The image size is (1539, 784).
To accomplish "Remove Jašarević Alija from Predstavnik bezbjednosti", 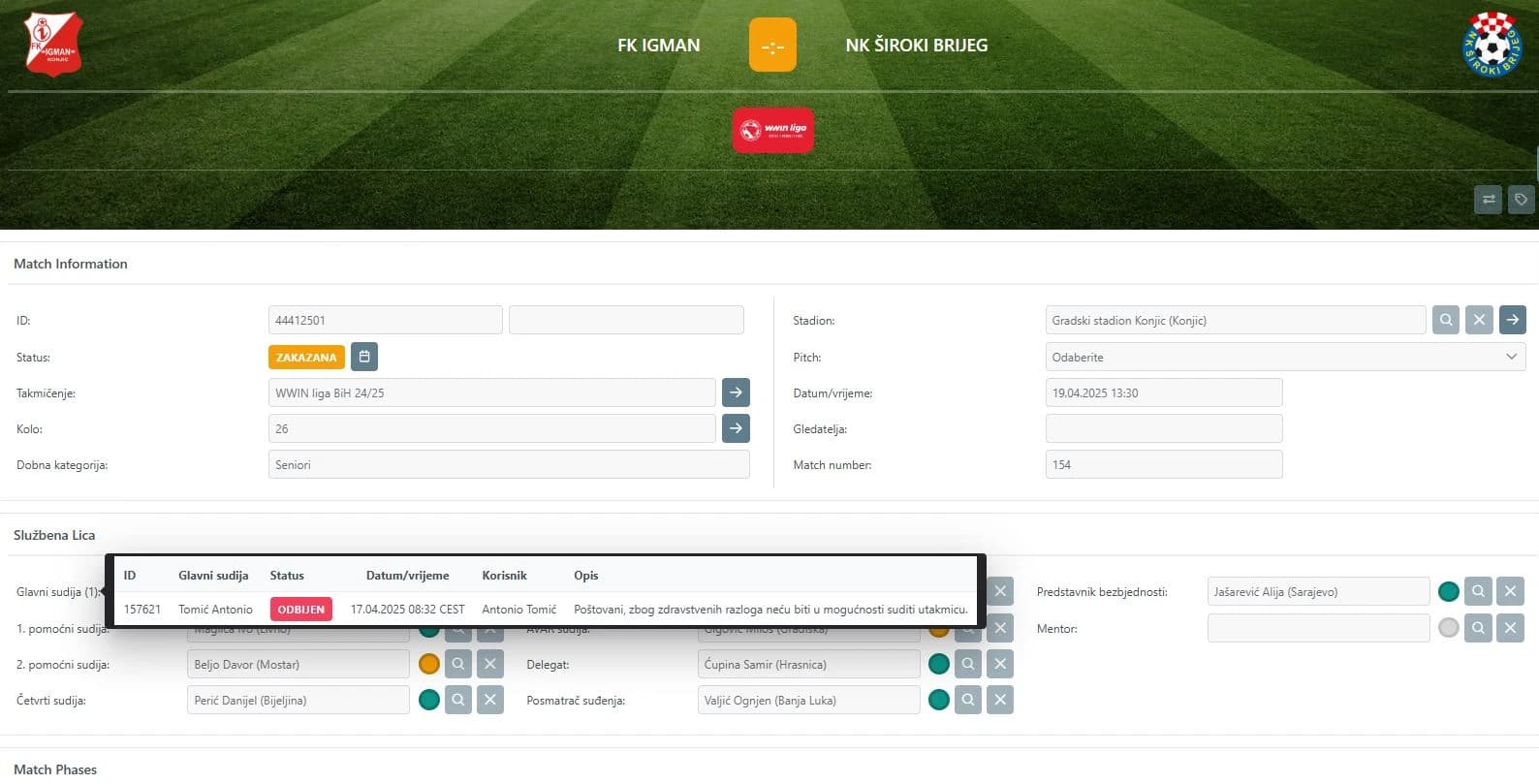I will pyautogui.click(x=1510, y=591).
